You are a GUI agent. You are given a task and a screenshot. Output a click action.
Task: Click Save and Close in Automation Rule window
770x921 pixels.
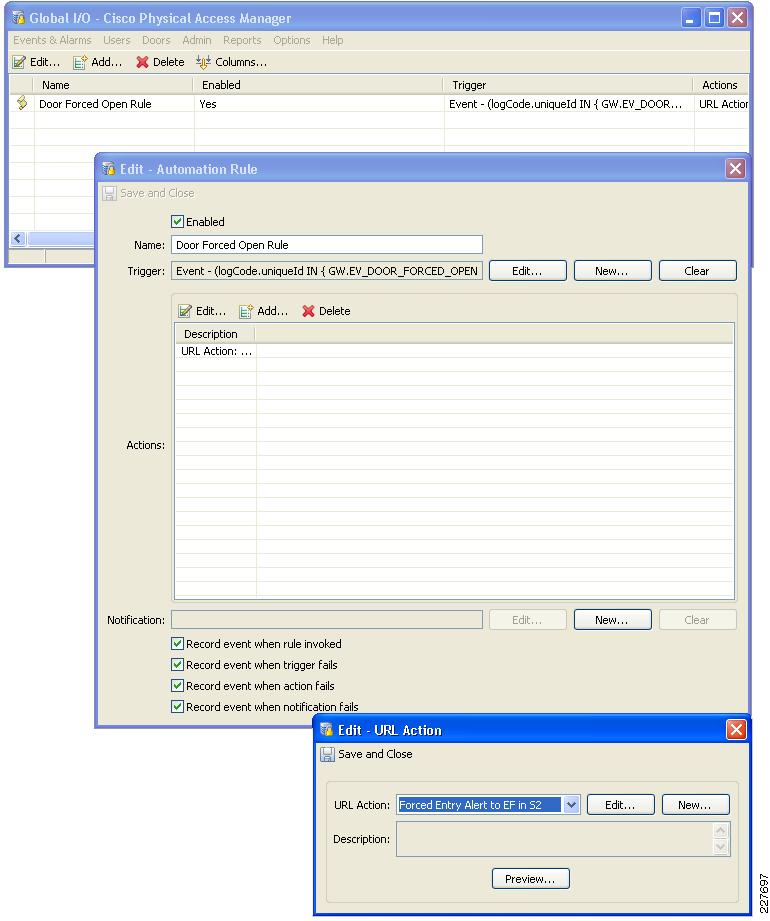click(x=148, y=193)
